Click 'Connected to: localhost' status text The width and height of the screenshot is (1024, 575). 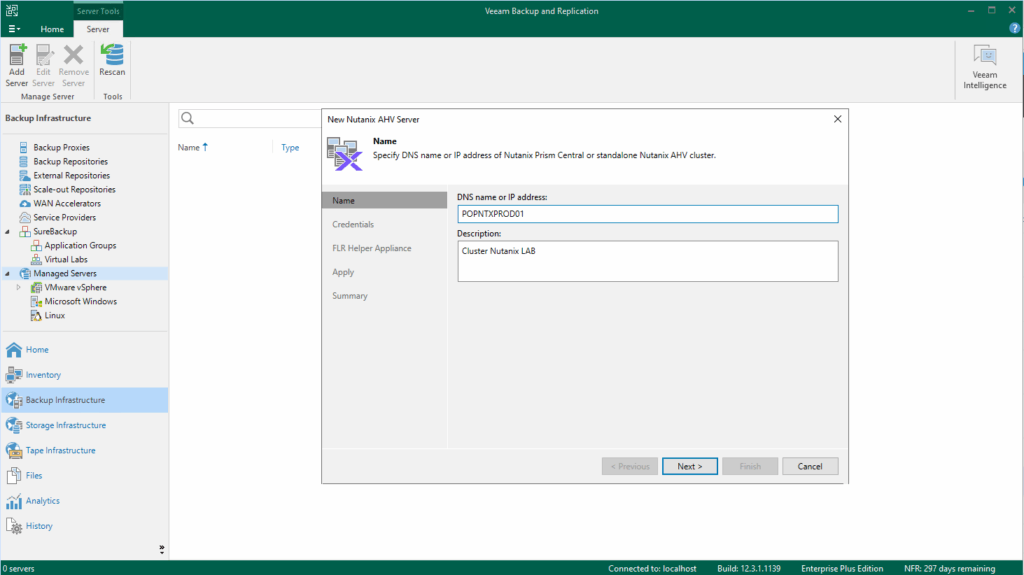tap(652, 568)
